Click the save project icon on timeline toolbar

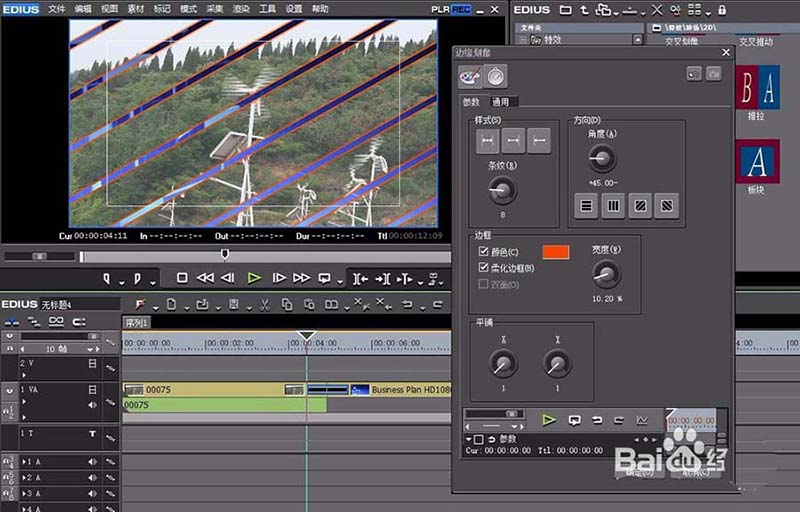pyautogui.click(x=234, y=305)
